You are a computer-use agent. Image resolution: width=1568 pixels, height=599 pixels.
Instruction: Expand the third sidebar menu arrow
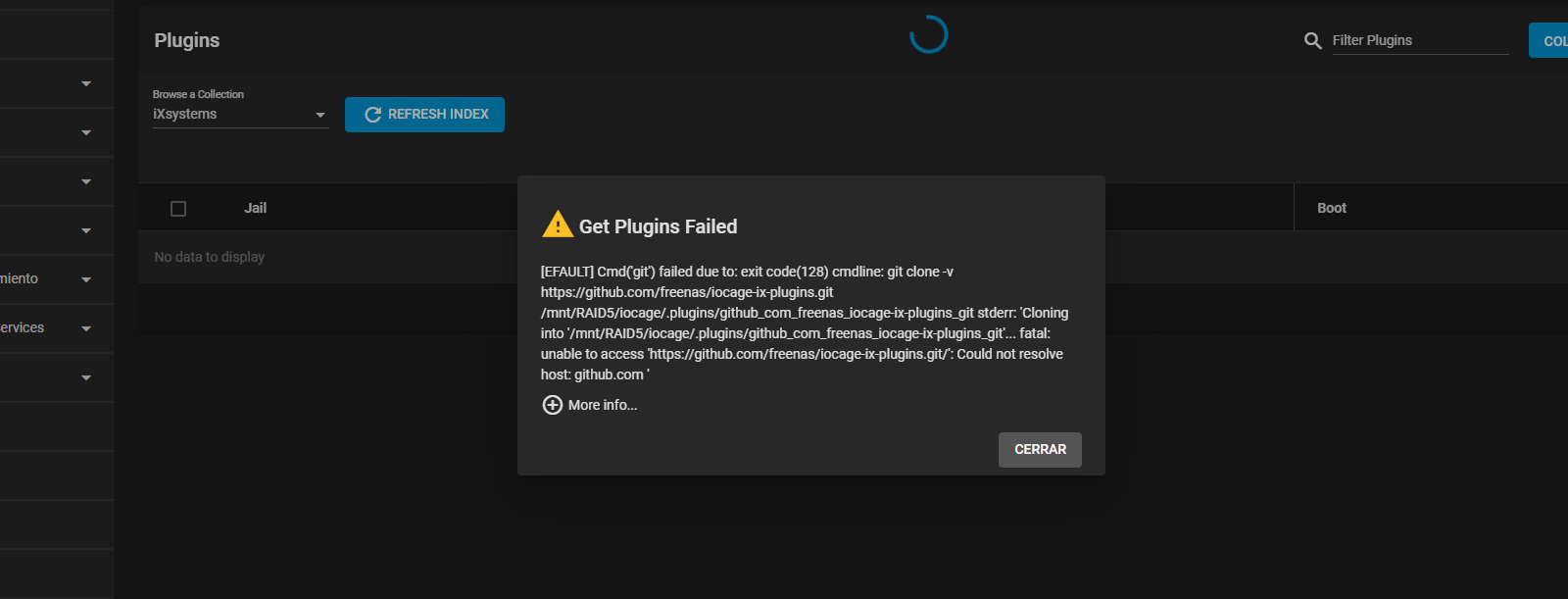pos(86,182)
